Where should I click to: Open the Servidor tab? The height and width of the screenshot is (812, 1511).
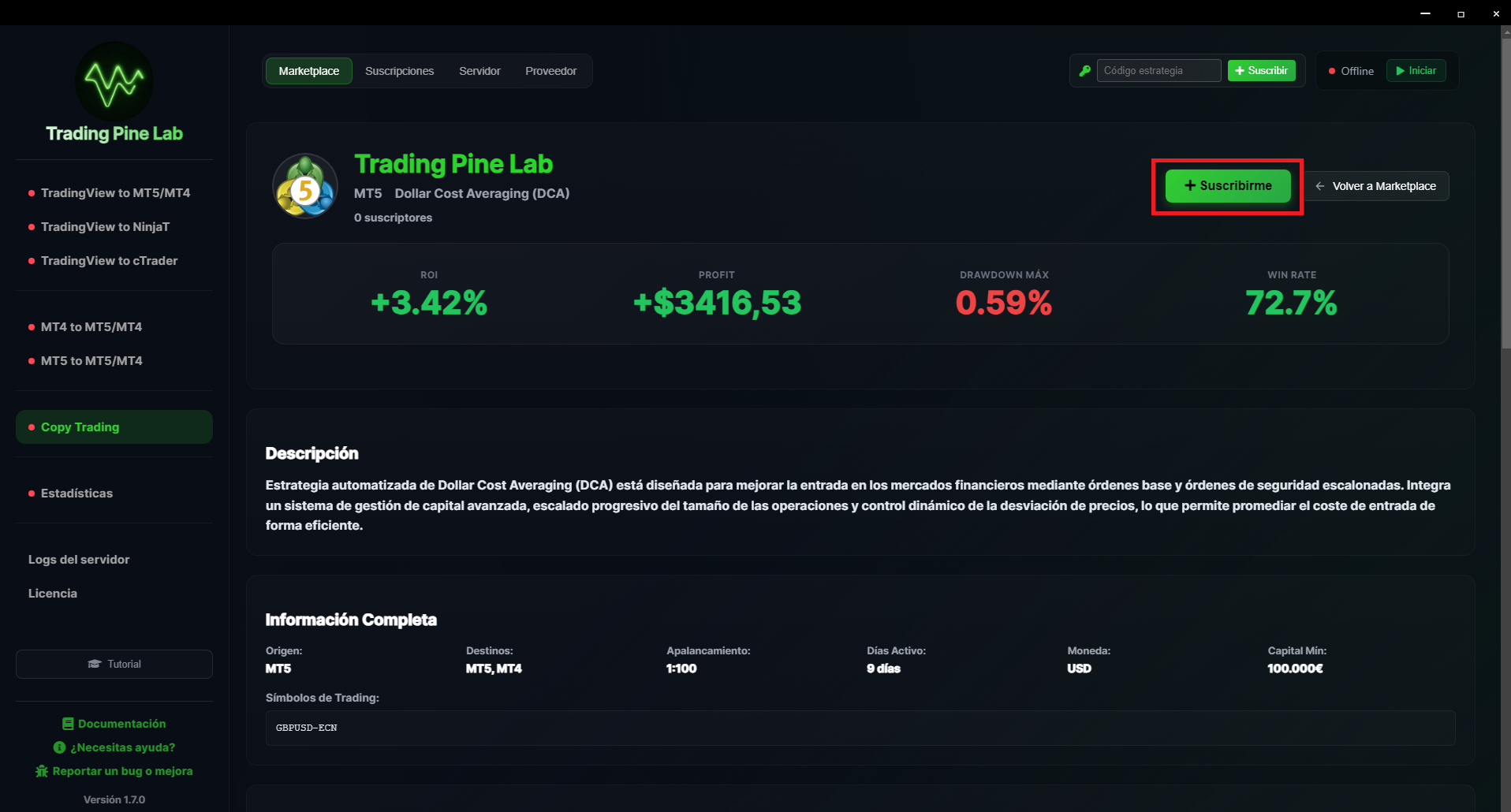[x=479, y=71]
